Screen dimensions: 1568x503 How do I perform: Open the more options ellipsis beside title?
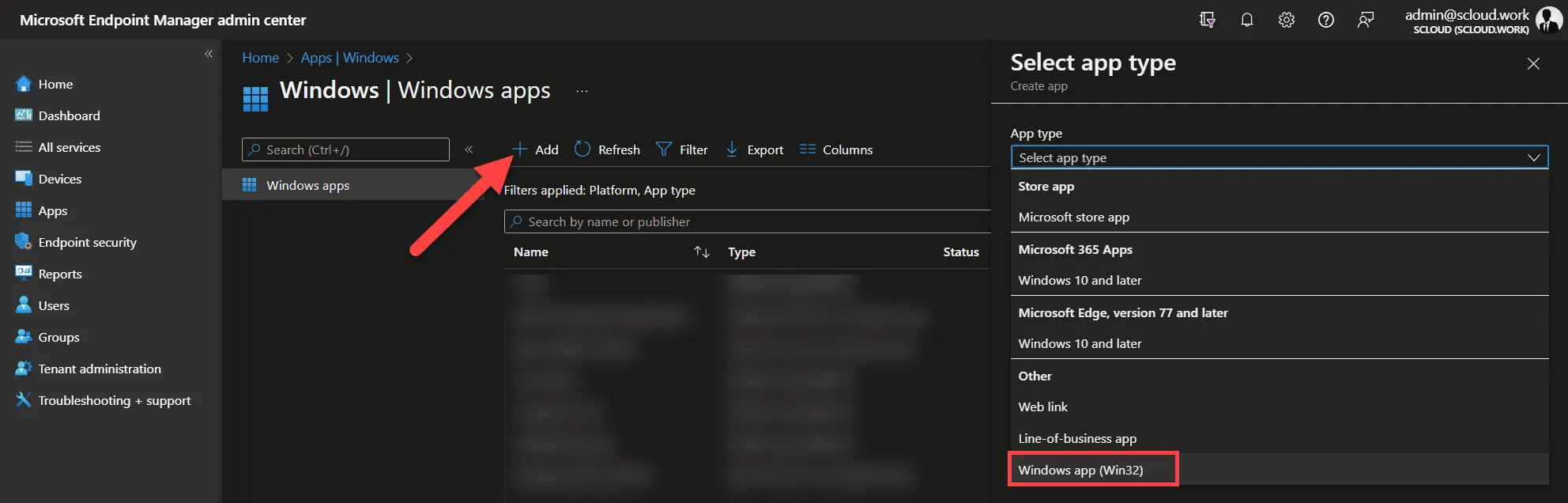coord(582,91)
